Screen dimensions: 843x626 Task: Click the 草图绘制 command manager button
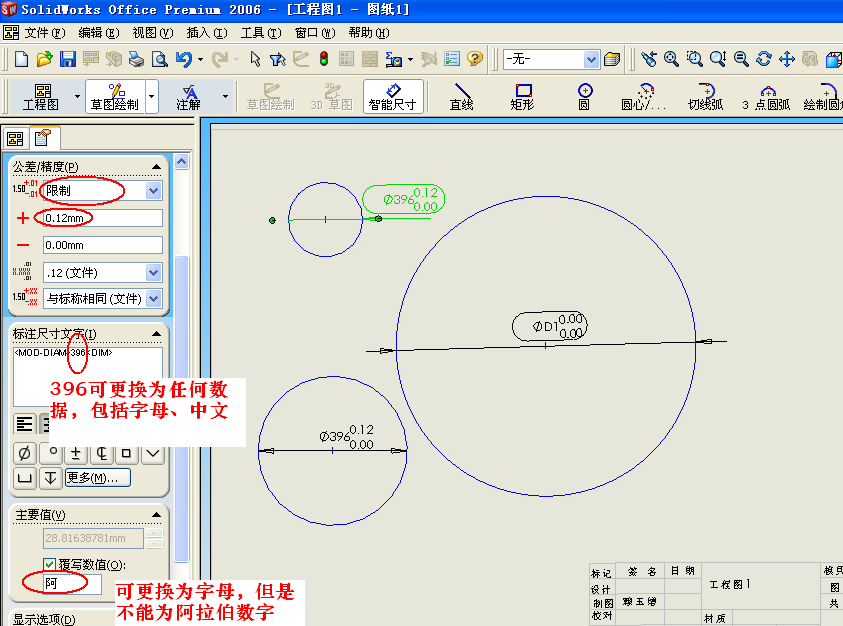(x=115, y=97)
